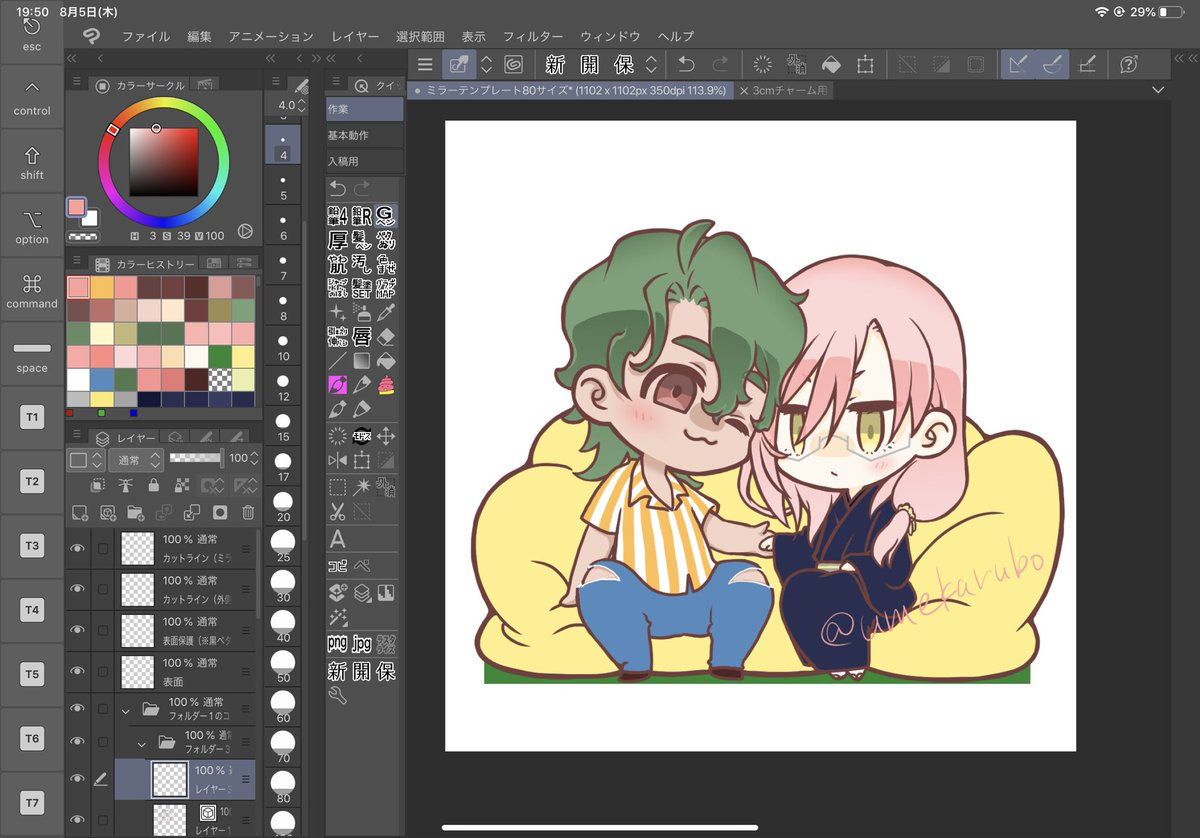The height and width of the screenshot is (838, 1200).
Task: Select the magic wand auto-select icon
Action: coord(362,487)
